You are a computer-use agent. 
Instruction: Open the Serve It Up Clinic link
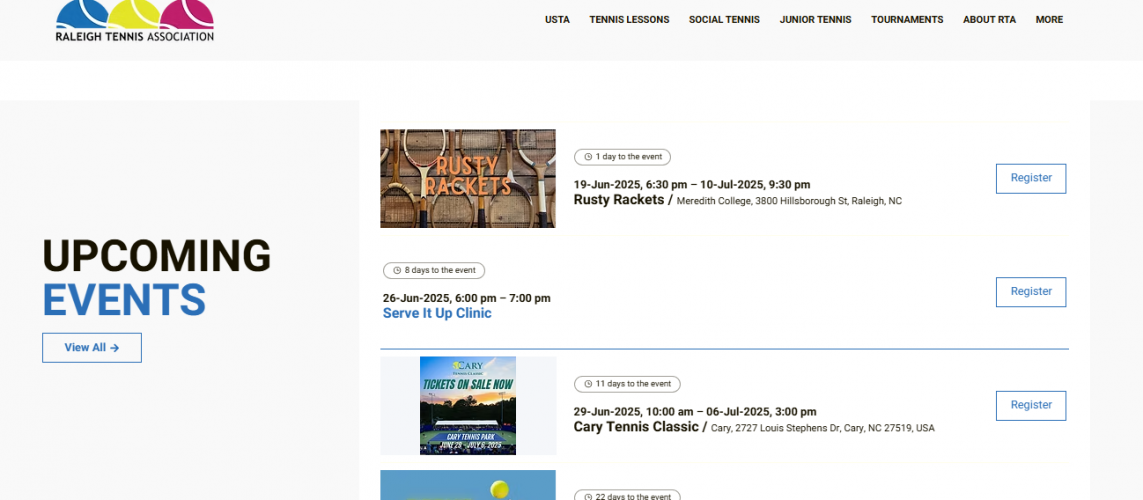(437, 313)
